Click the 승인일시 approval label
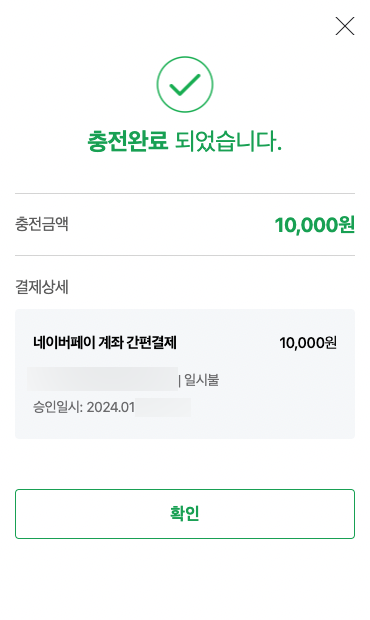Screen dimensions: 370x620 click(x=58, y=407)
